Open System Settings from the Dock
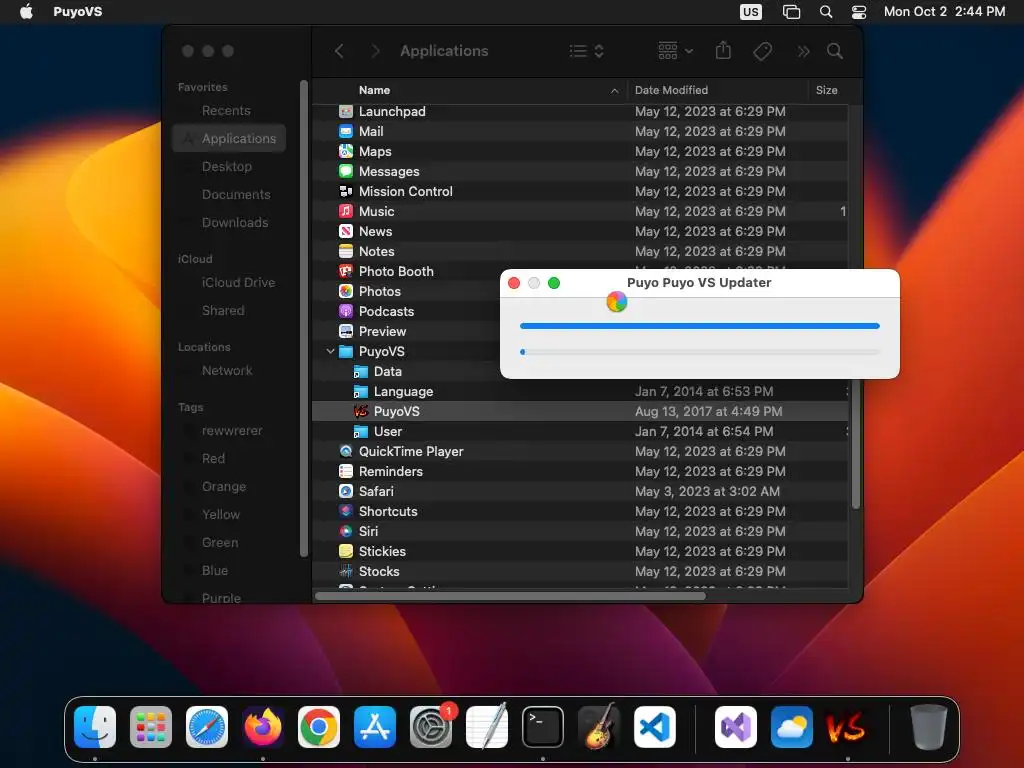This screenshot has height=768, width=1024. click(431, 727)
